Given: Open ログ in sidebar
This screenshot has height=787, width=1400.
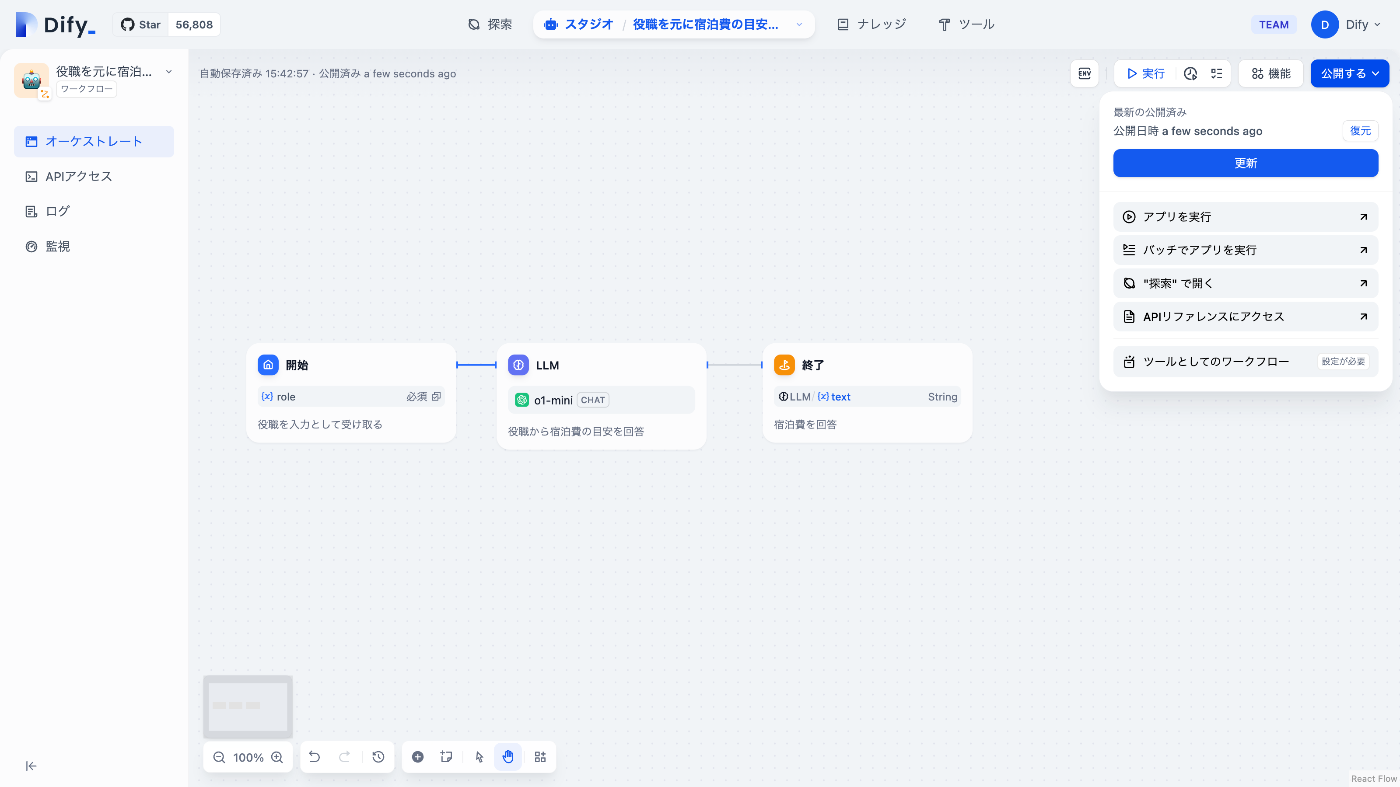Looking at the screenshot, I should click(94, 211).
